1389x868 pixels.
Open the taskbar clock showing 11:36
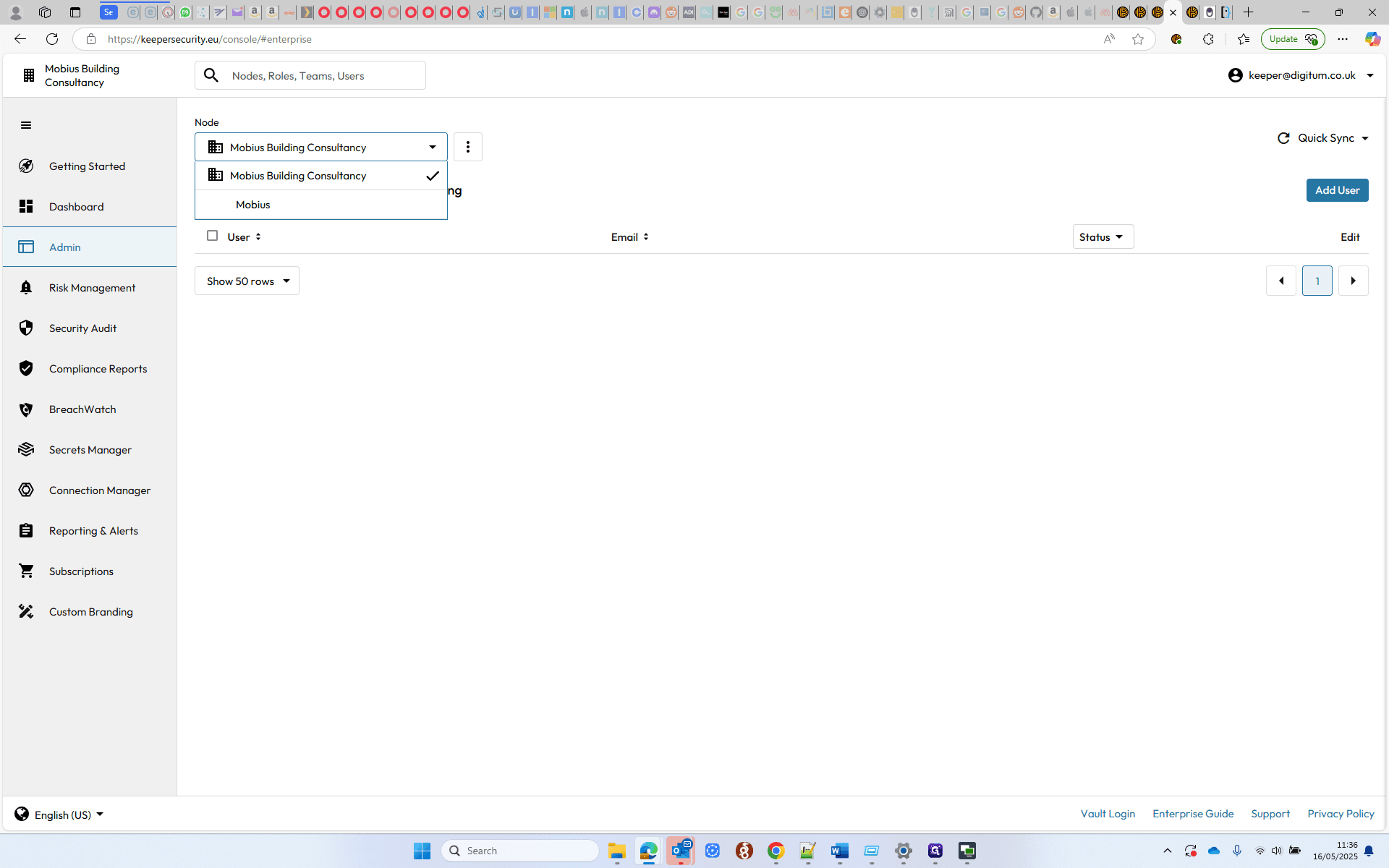[x=1335, y=851]
